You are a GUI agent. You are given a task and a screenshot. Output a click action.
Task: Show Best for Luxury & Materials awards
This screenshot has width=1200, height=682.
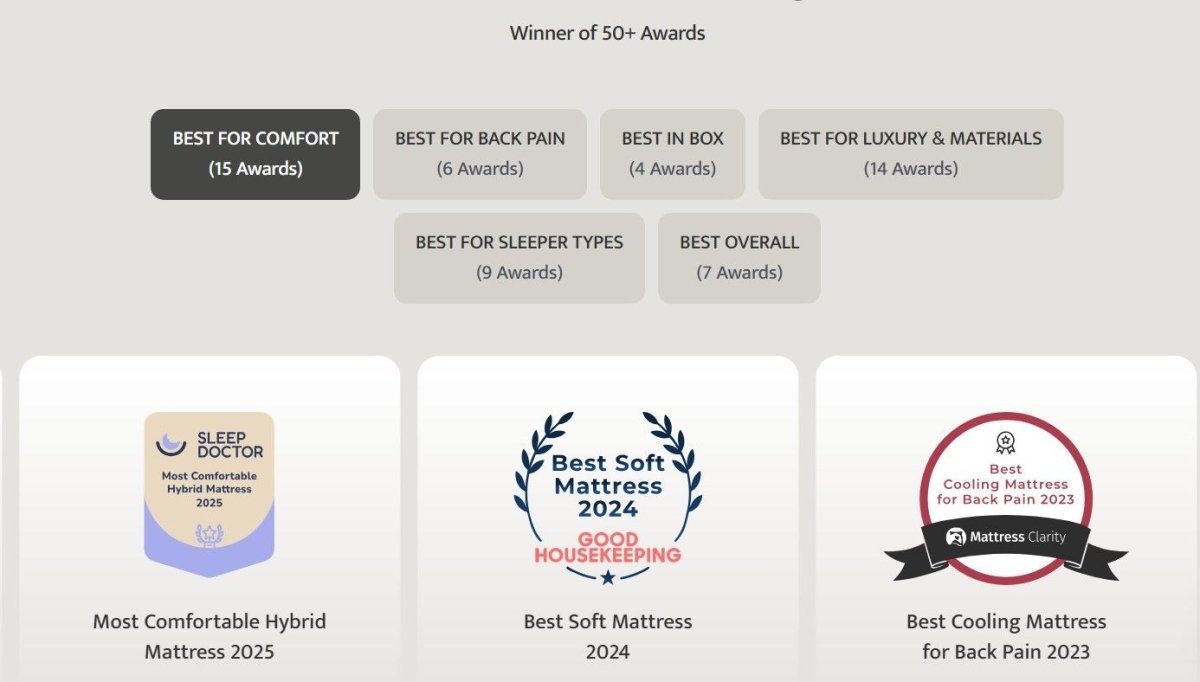tap(910, 154)
